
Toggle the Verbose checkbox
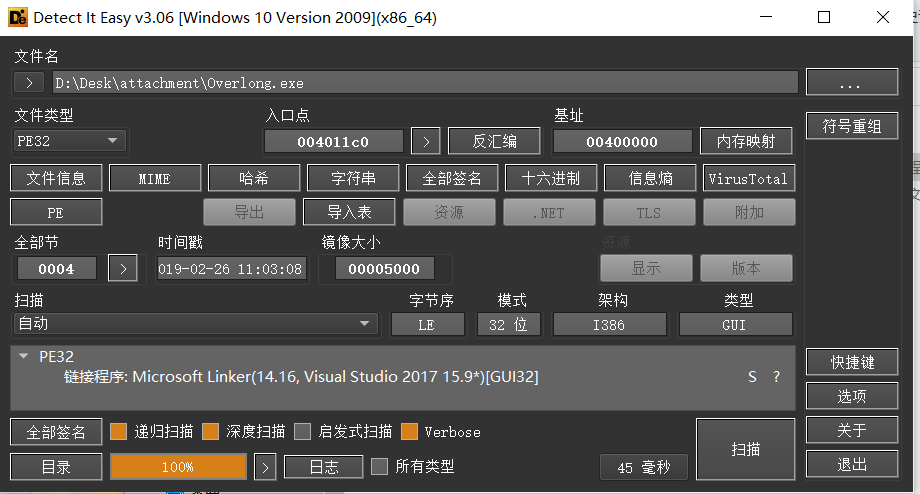410,432
